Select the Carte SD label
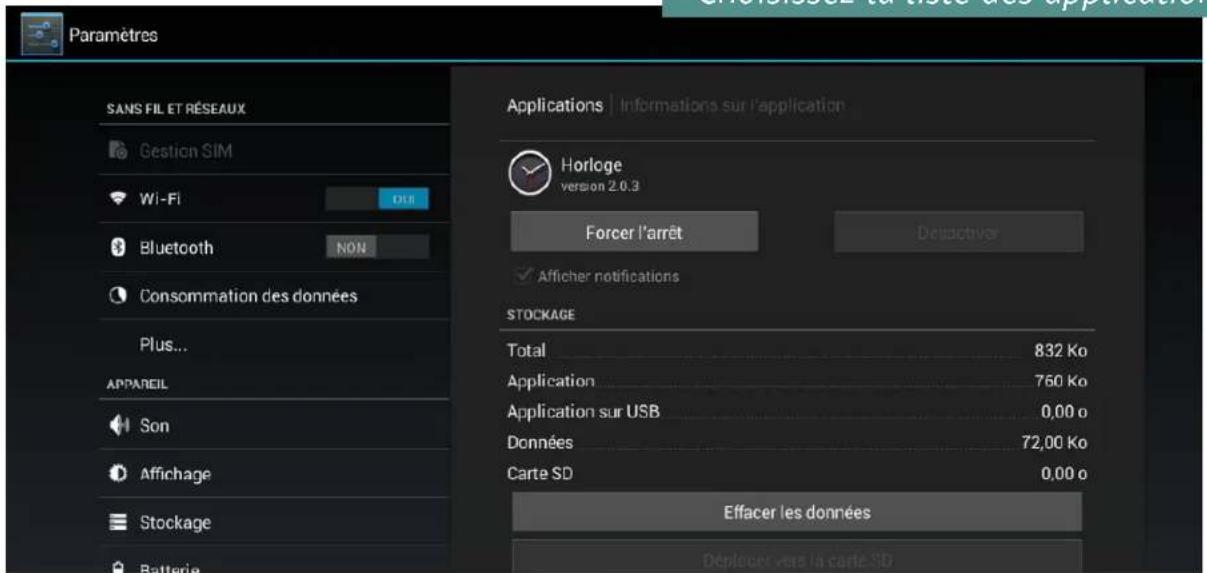1207x573 pixels. [x=541, y=473]
